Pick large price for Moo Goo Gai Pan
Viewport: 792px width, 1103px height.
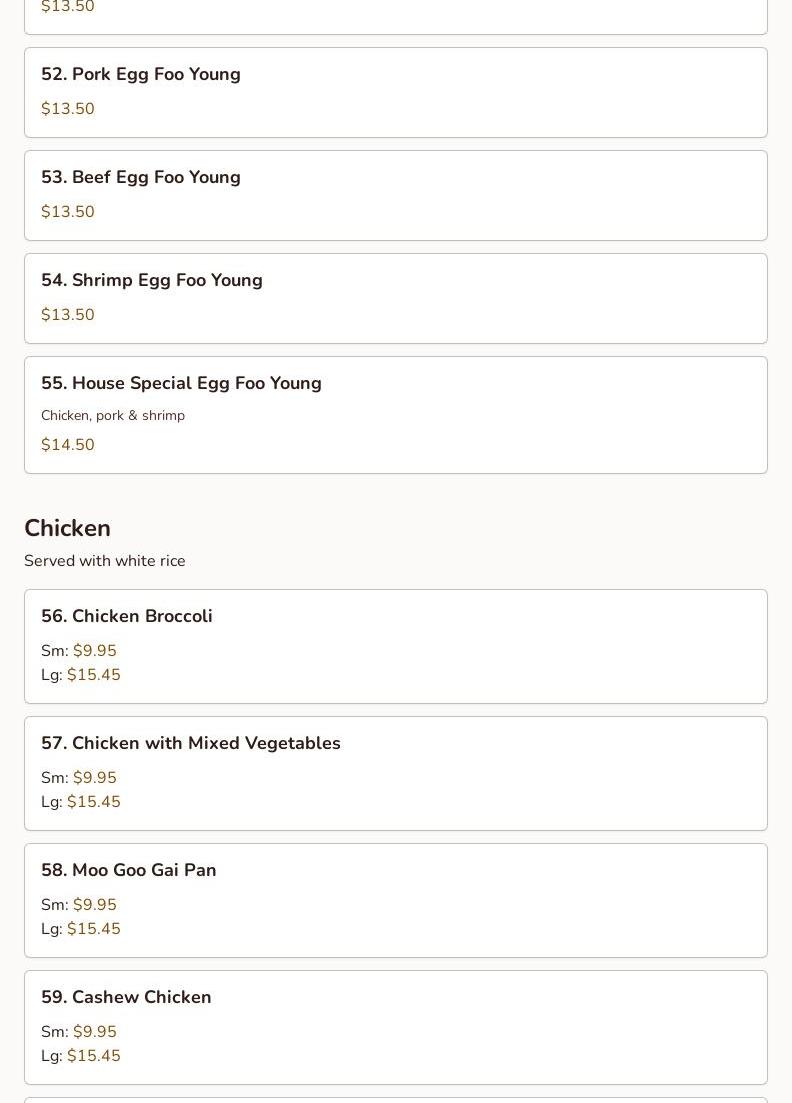pyautogui.click(x=94, y=929)
